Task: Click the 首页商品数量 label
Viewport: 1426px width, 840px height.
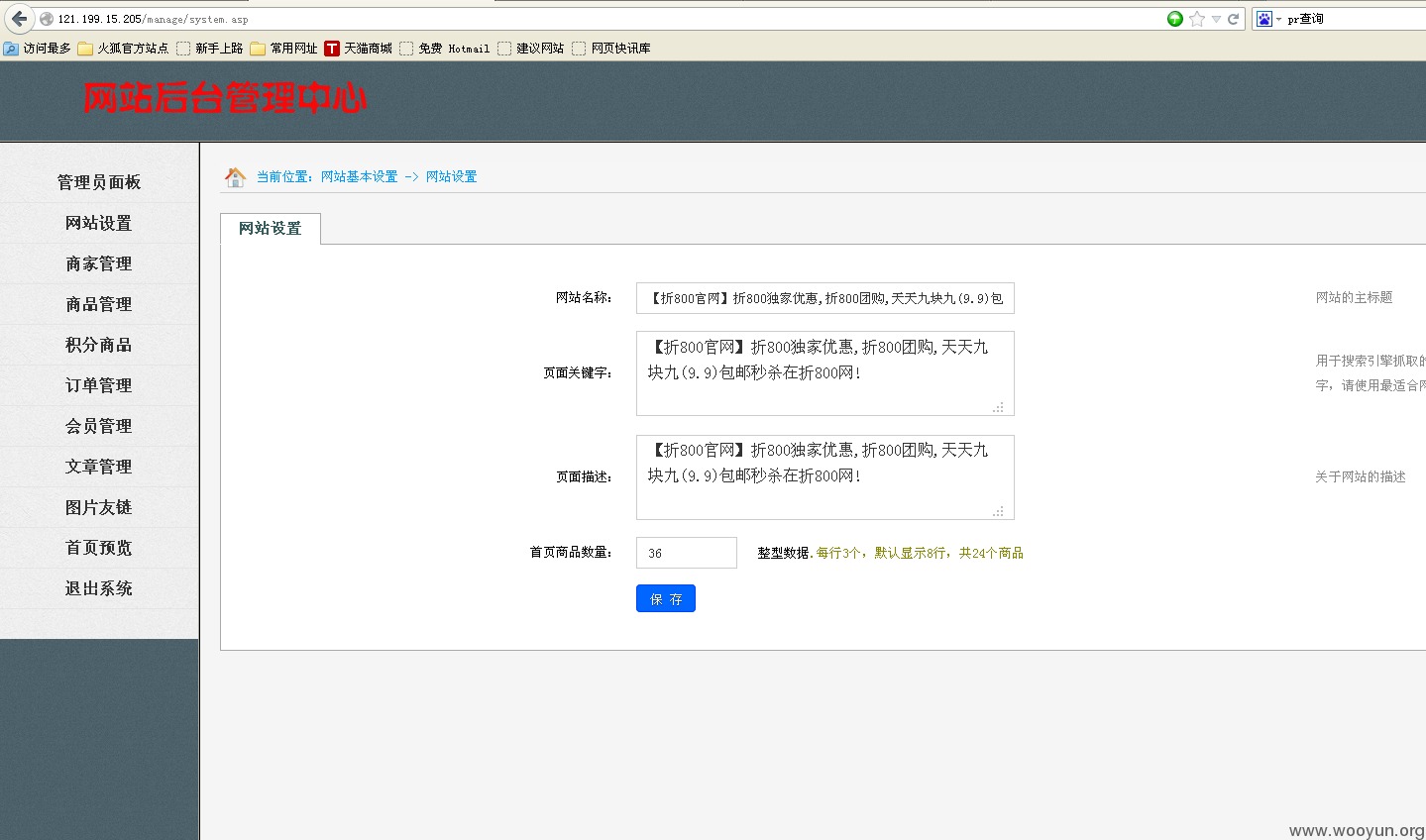Action: tap(571, 552)
